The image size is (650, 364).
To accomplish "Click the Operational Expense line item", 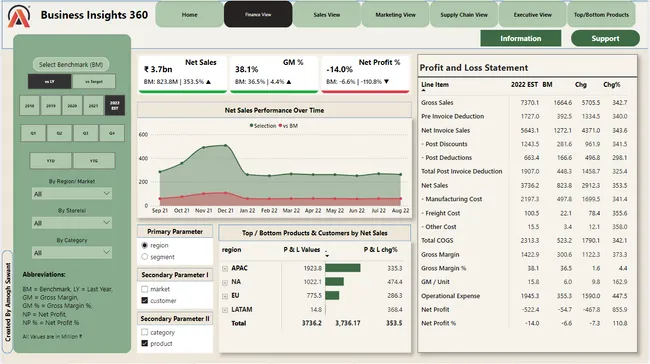I will pos(451,296).
